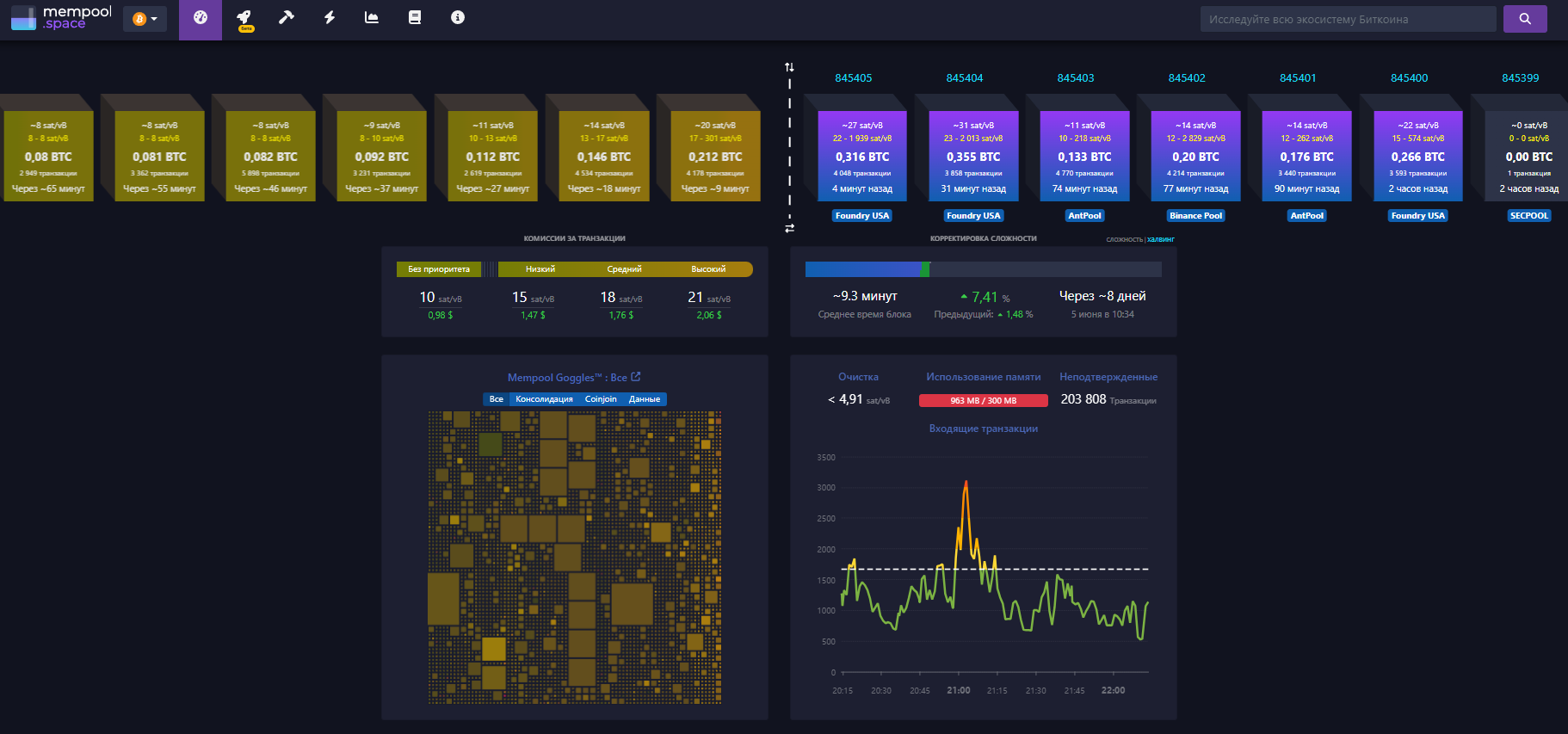Click the 21 sat/vB high-priority fee

pyautogui.click(x=709, y=297)
